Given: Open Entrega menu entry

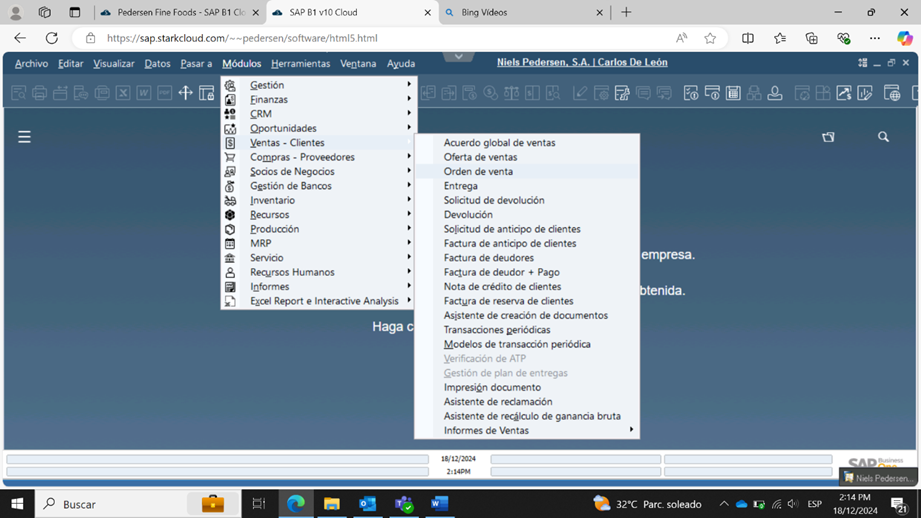Looking at the screenshot, I should tap(527, 186).
